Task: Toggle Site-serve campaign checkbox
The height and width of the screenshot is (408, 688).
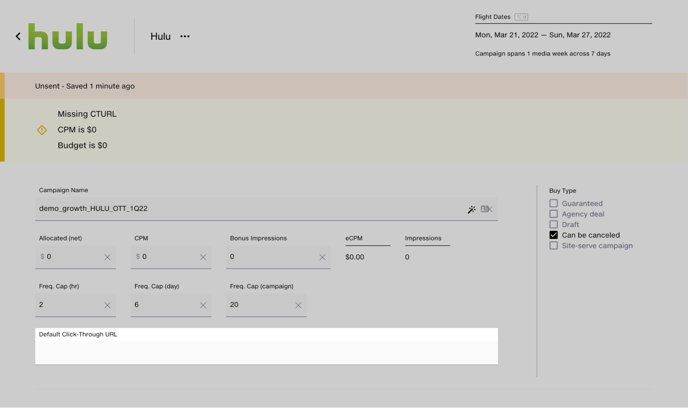Action: point(554,245)
